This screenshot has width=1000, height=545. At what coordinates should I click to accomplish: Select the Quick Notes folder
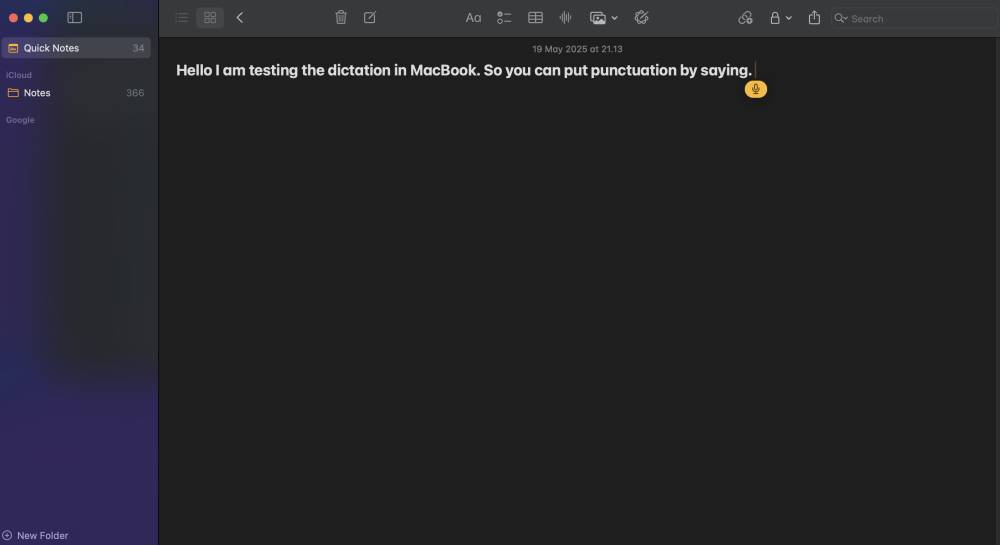coord(76,48)
